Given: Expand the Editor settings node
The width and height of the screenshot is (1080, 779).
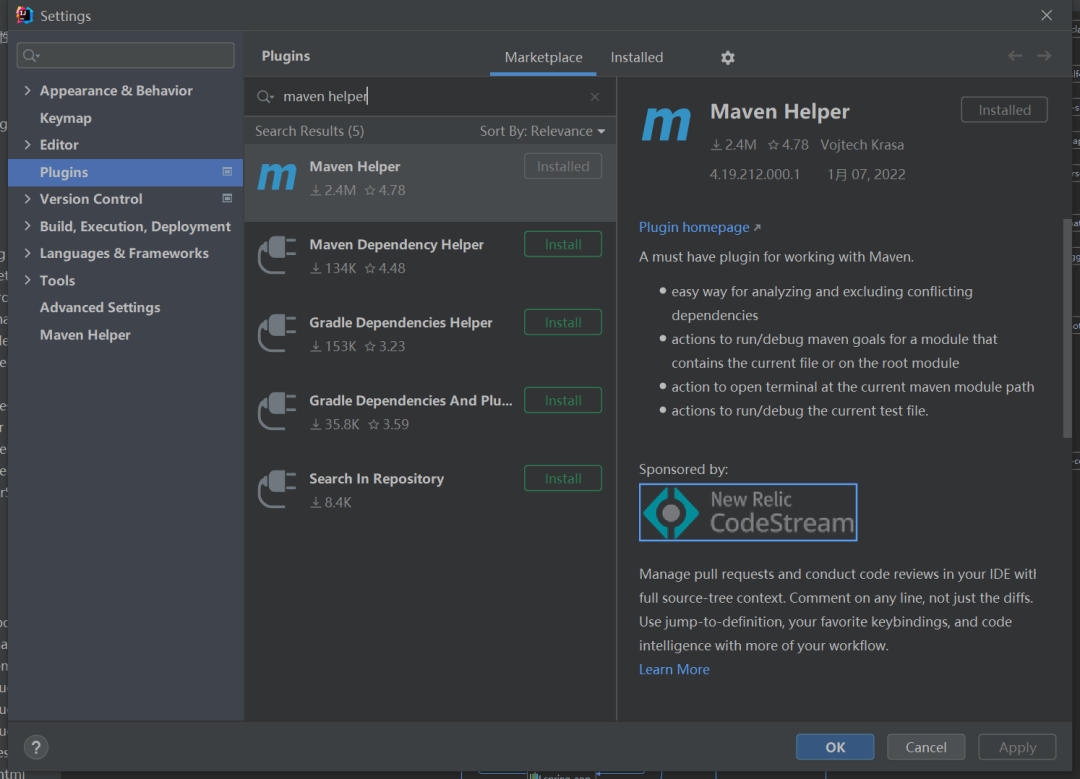Looking at the screenshot, I should pyautogui.click(x=28, y=145).
